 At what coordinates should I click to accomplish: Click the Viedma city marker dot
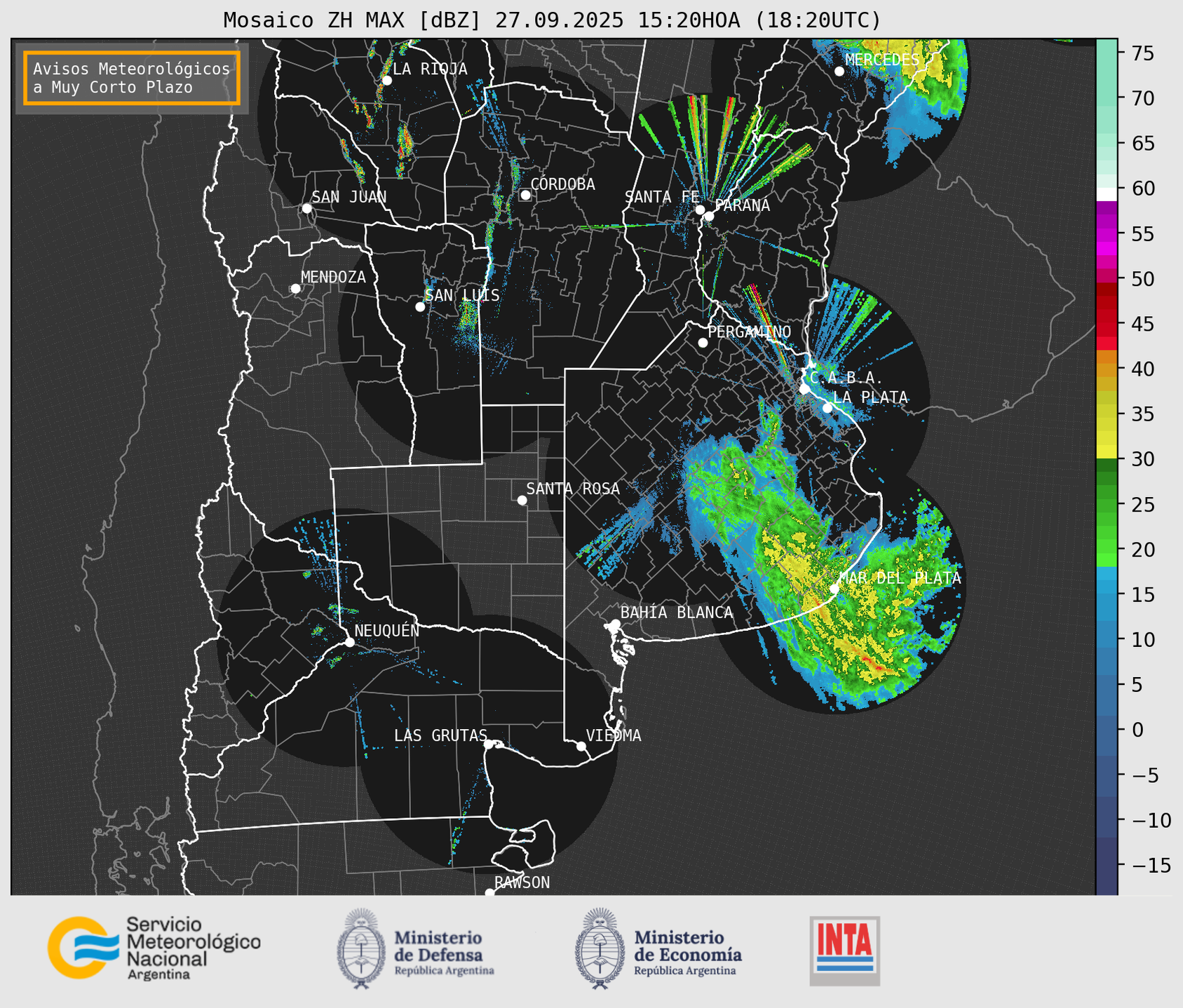(581, 746)
